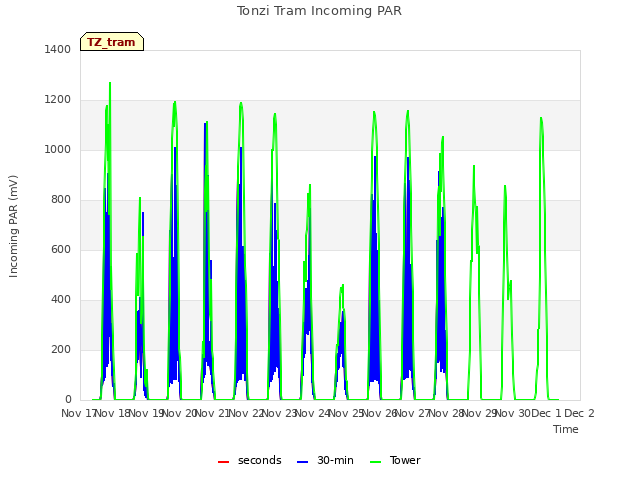This screenshot has height=480, width=640.
Task: Click the tallest green peak near Nov 18
Action: tap(110, 83)
